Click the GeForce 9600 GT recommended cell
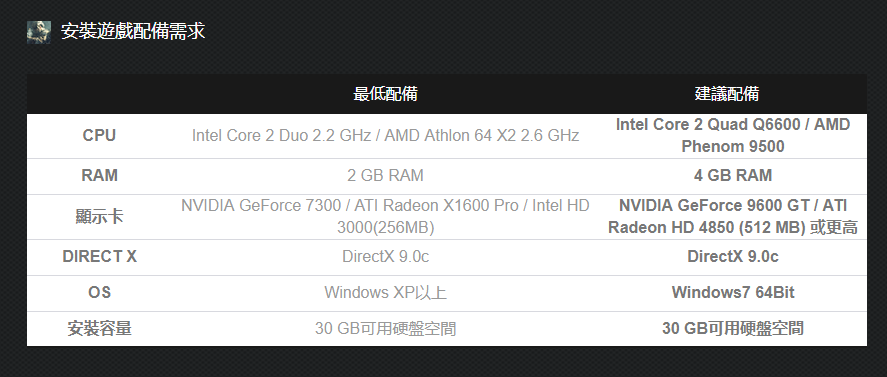This screenshot has height=377, width=887. pos(733,216)
